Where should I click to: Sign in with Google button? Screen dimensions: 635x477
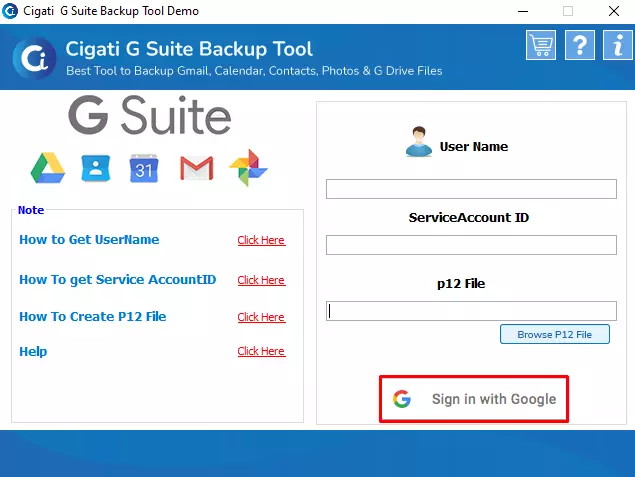[474, 399]
